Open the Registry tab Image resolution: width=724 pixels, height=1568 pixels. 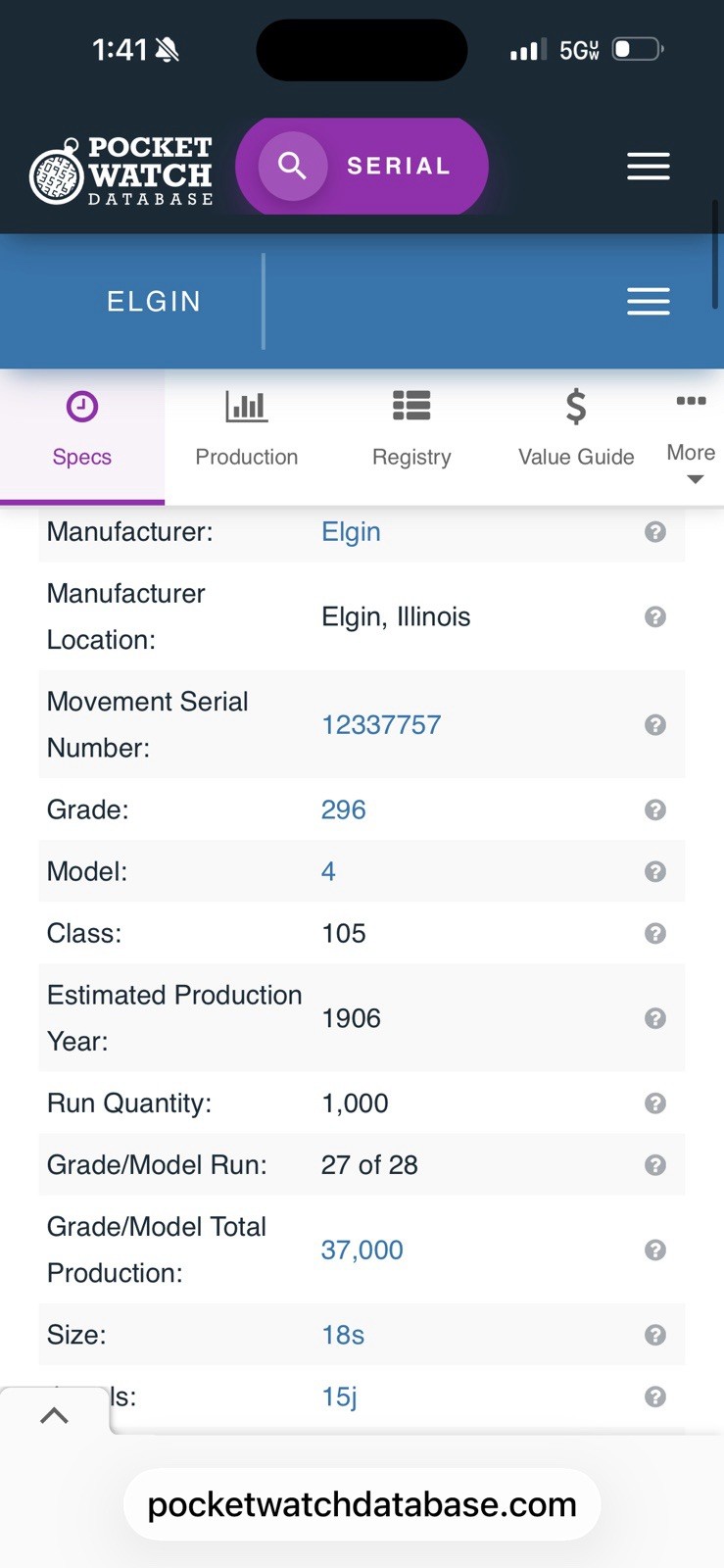[411, 431]
